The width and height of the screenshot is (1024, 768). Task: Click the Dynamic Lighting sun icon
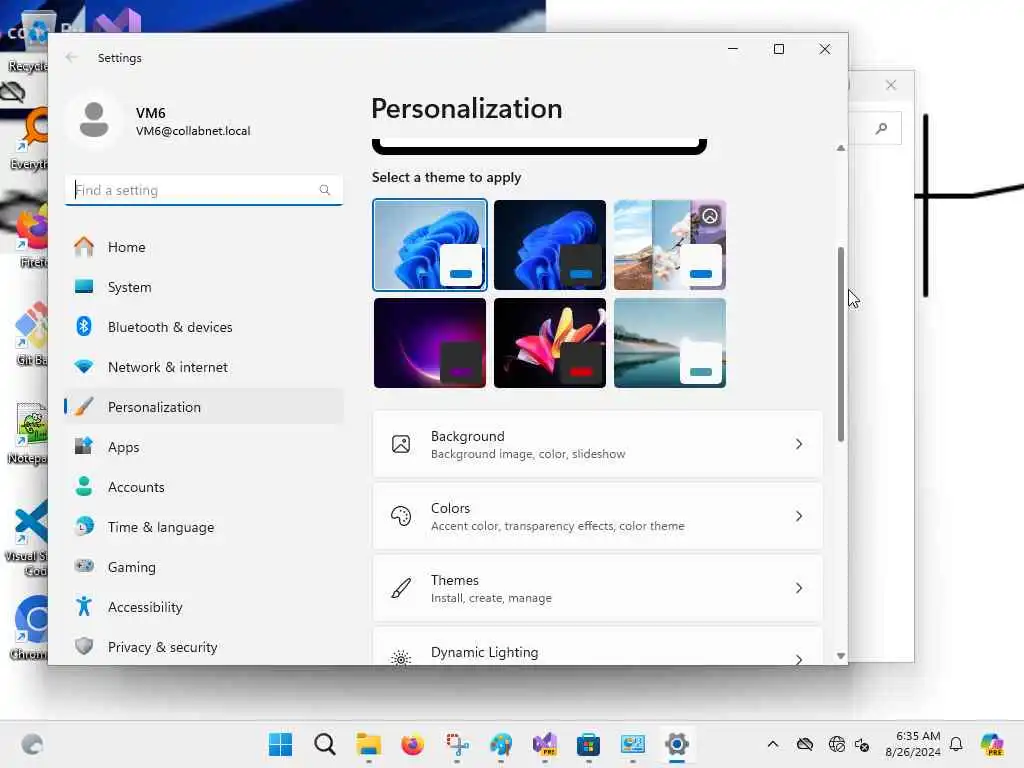pos(401,658)
